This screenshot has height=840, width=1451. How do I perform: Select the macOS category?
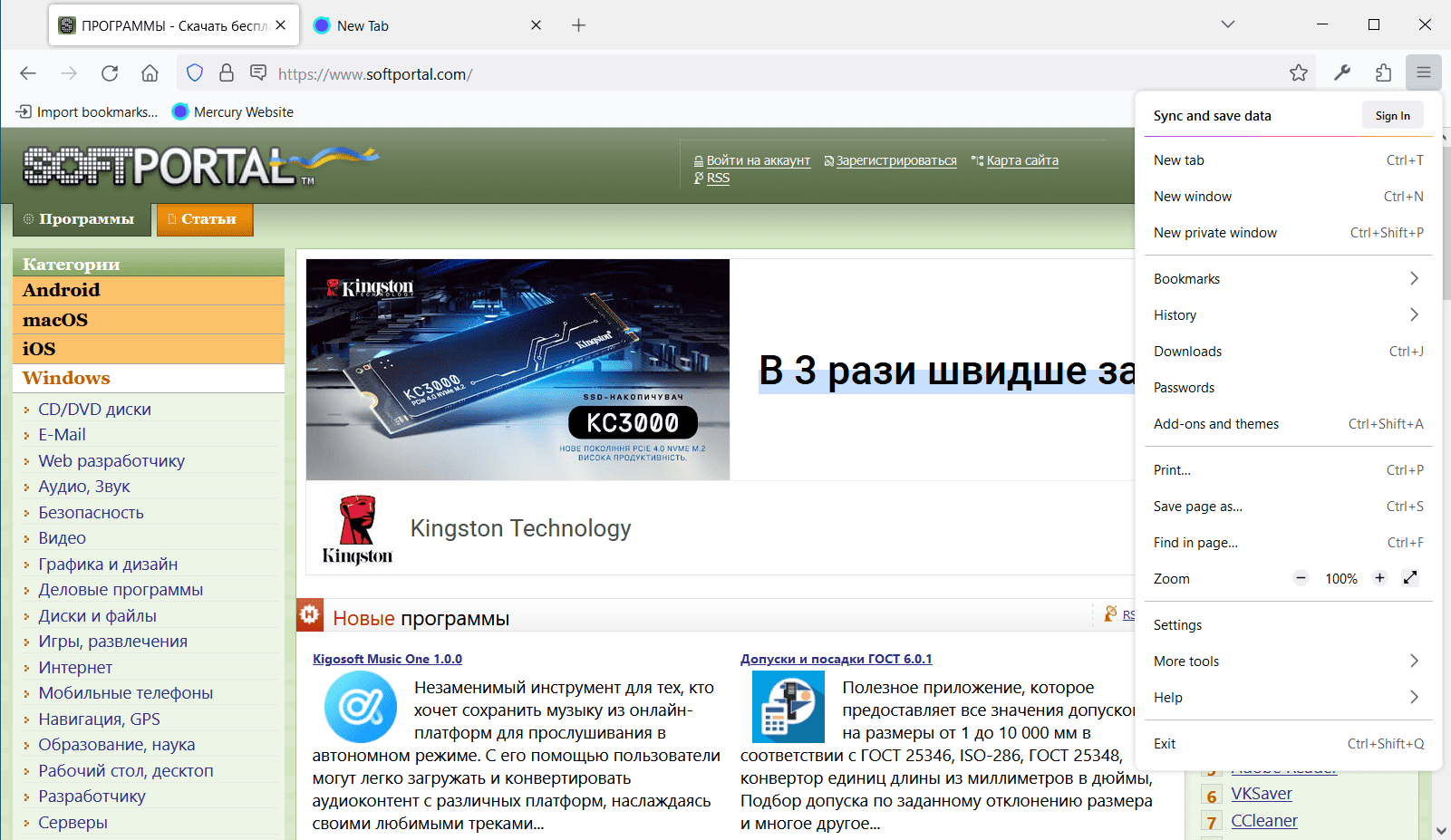(x=149, y=320)
